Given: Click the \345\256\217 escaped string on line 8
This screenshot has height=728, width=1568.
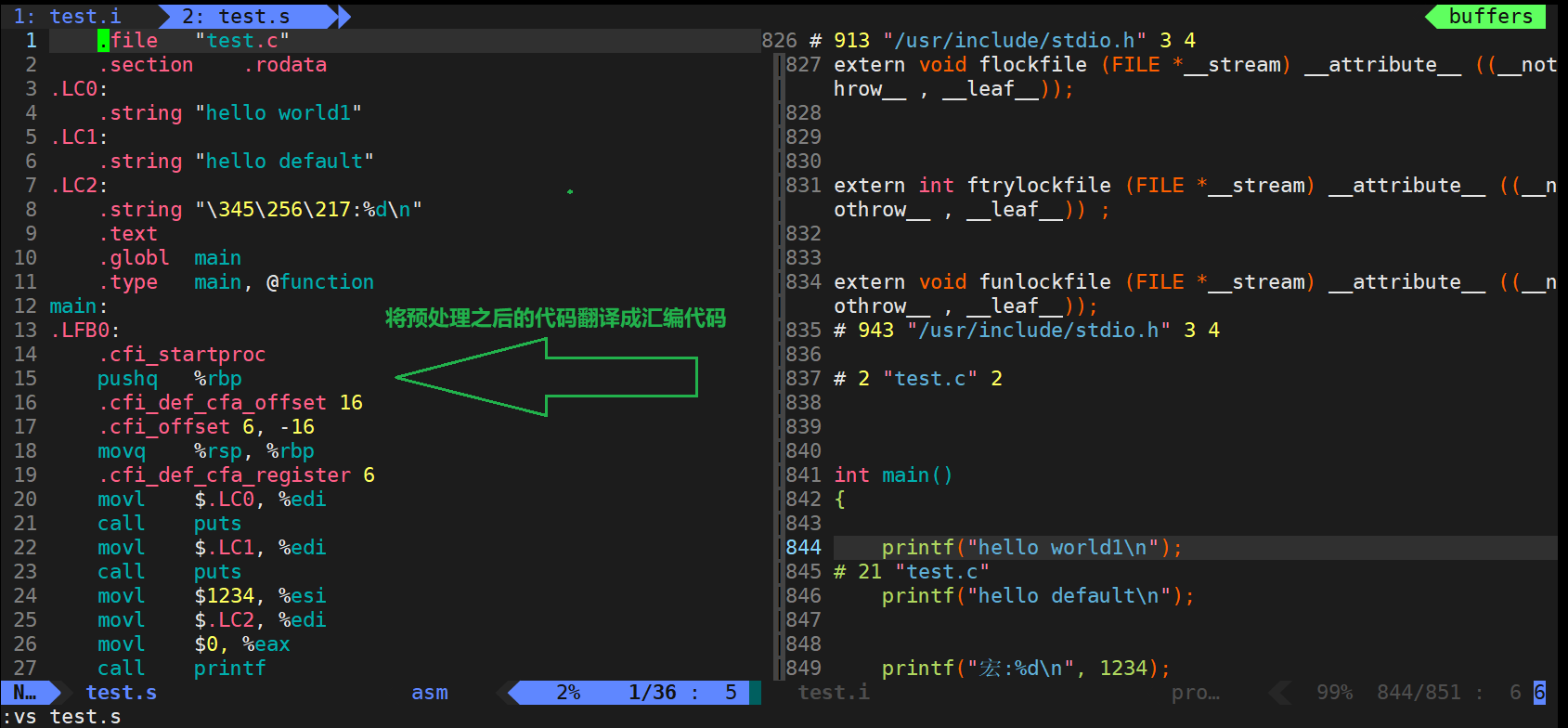Looking at the screenshot, I should click(x=278, y=209).
